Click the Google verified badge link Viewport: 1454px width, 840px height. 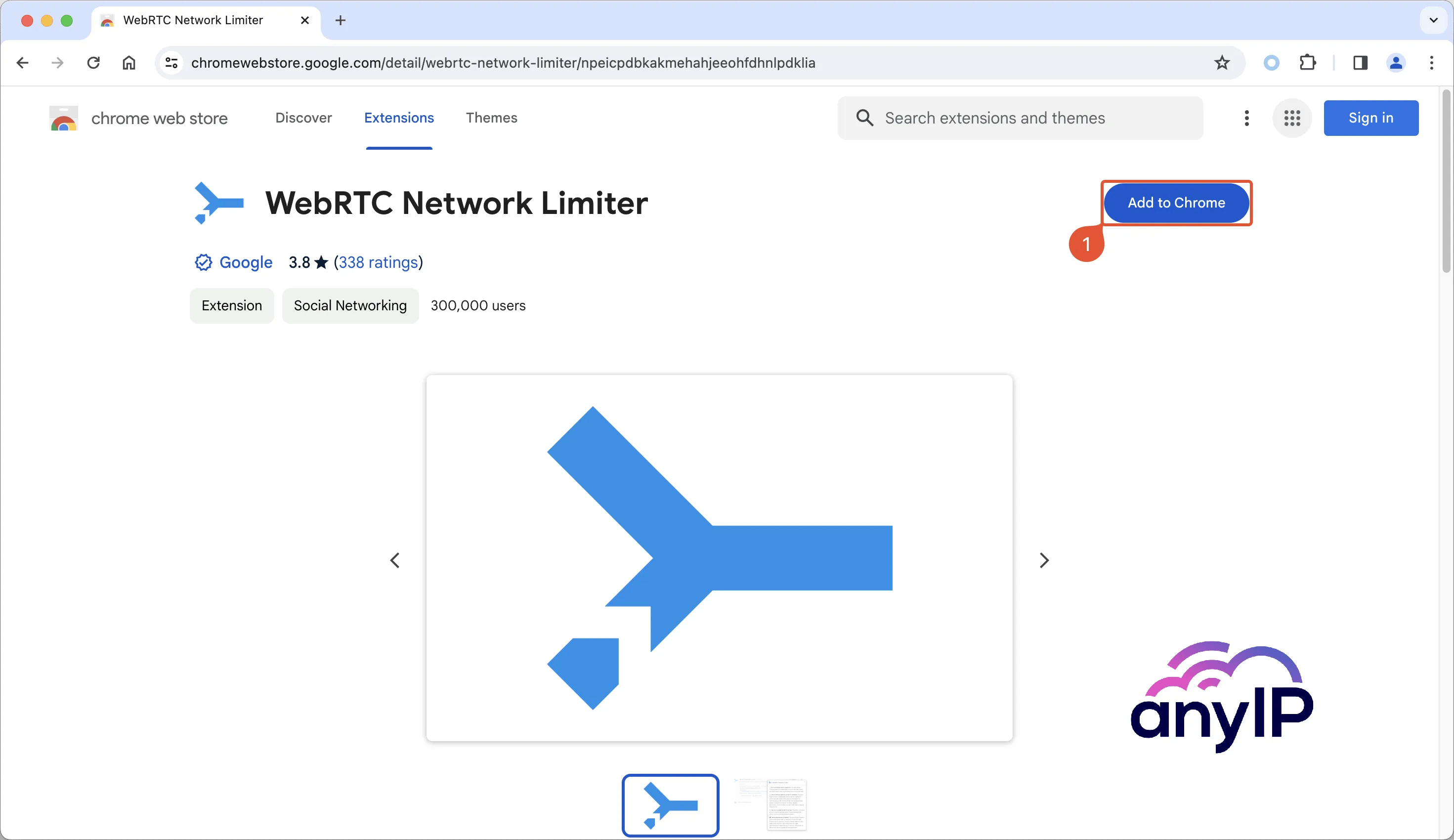[x=201, y=262]
